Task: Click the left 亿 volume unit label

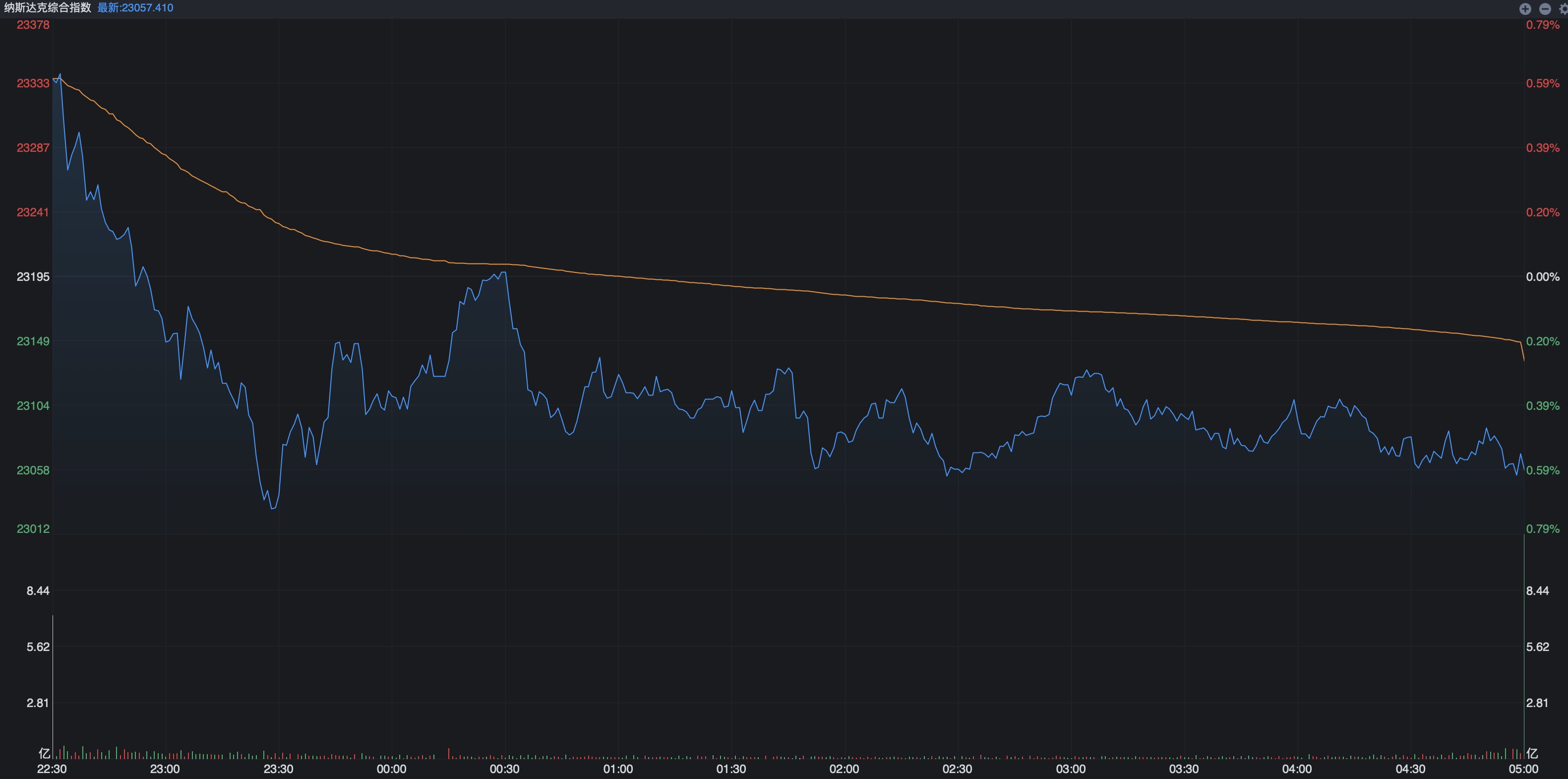Action: 45,753
